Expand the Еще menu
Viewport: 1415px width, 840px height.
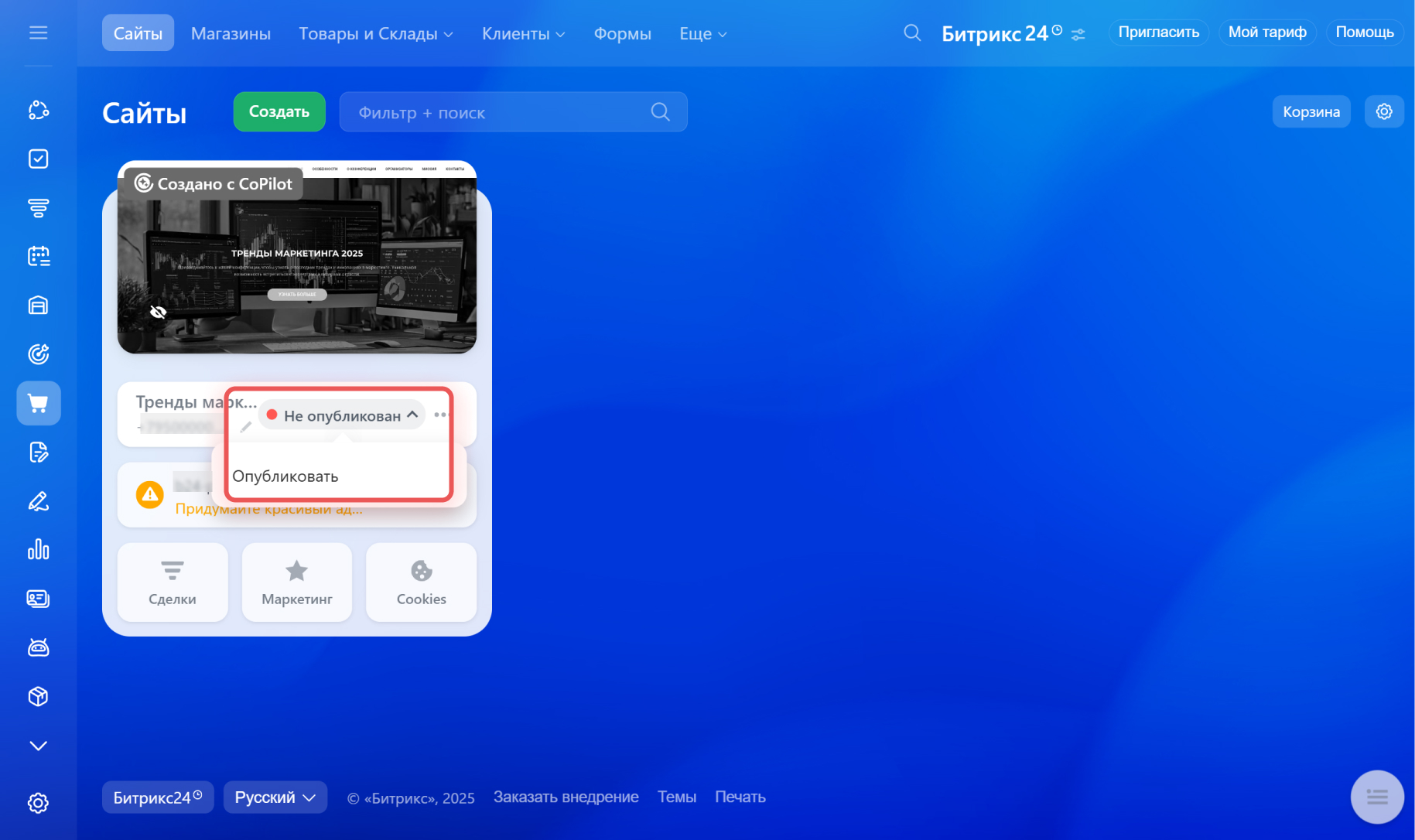(x=703, y=33)
